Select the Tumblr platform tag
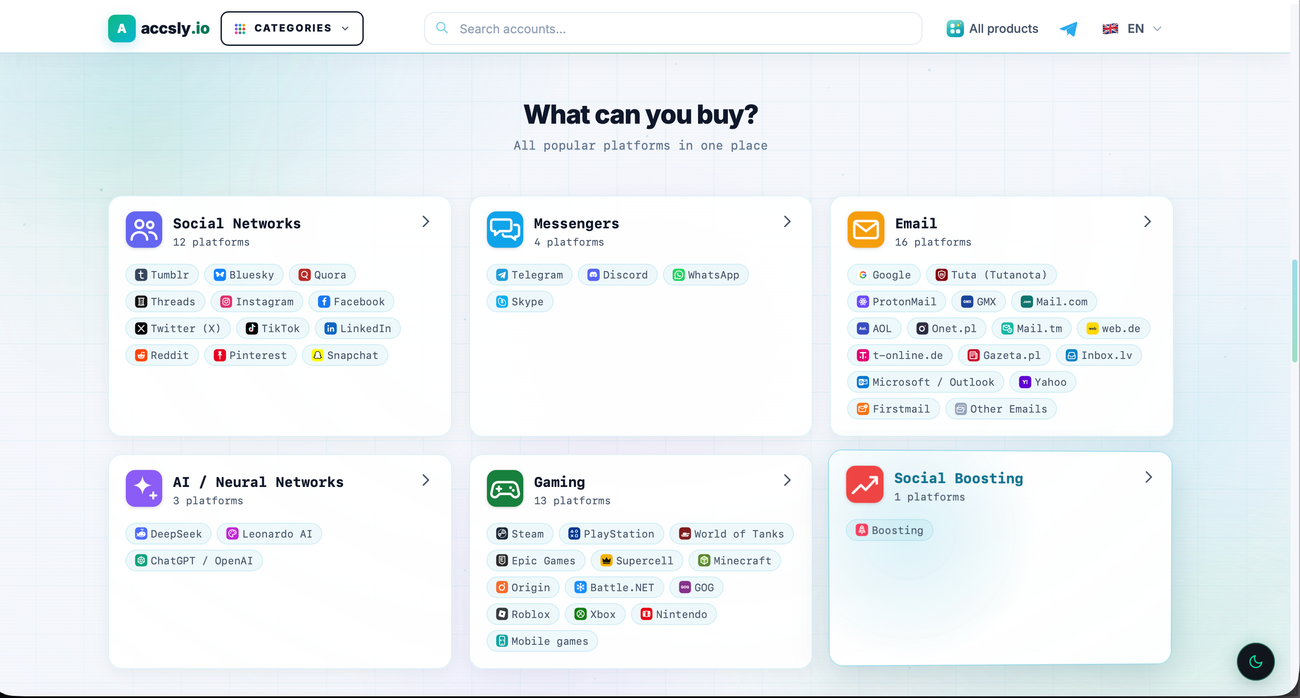The height and width of the screenshot is (698, 1300). 162,275
